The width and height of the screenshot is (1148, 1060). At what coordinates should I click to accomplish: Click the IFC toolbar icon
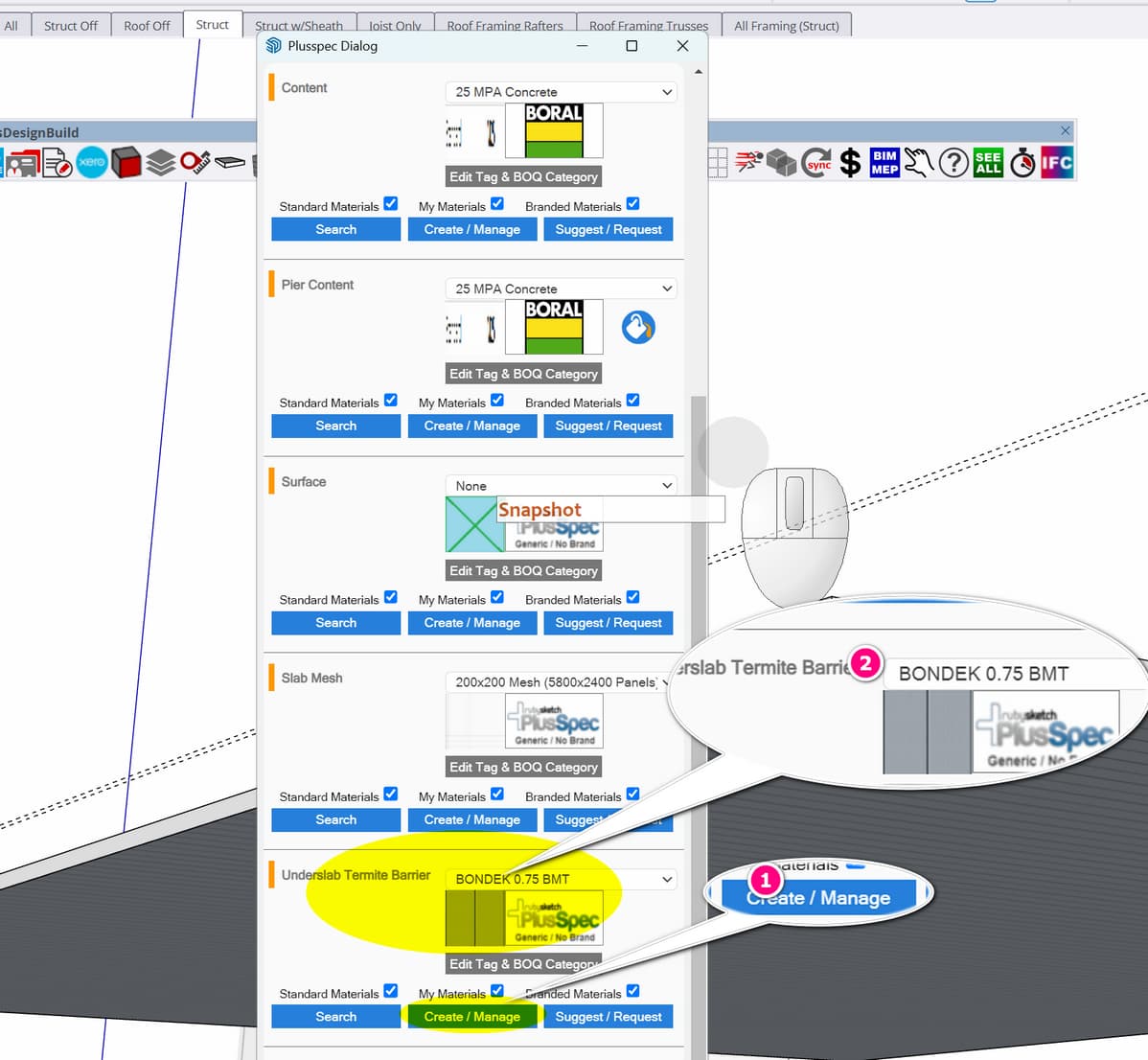[1056, 163]
